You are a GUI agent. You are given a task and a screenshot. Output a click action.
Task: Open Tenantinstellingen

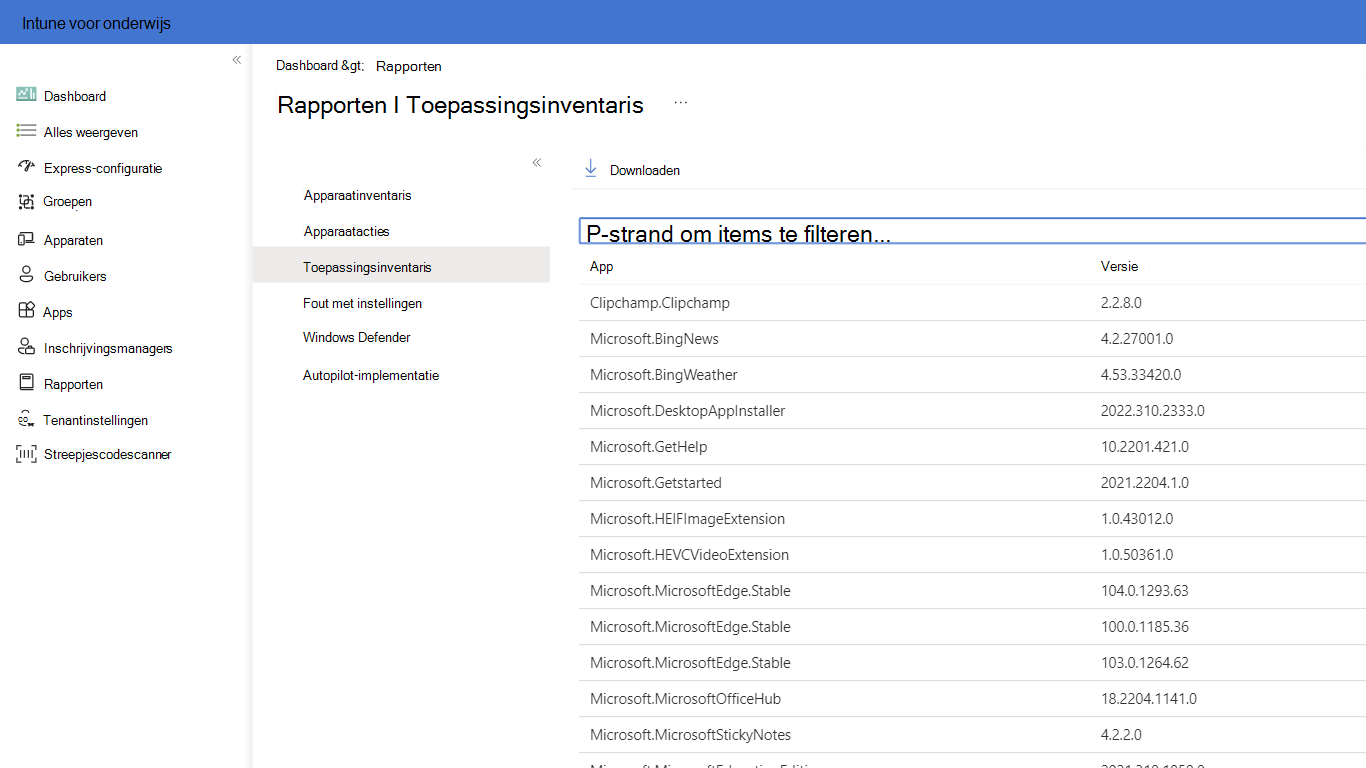pos(95,420)
